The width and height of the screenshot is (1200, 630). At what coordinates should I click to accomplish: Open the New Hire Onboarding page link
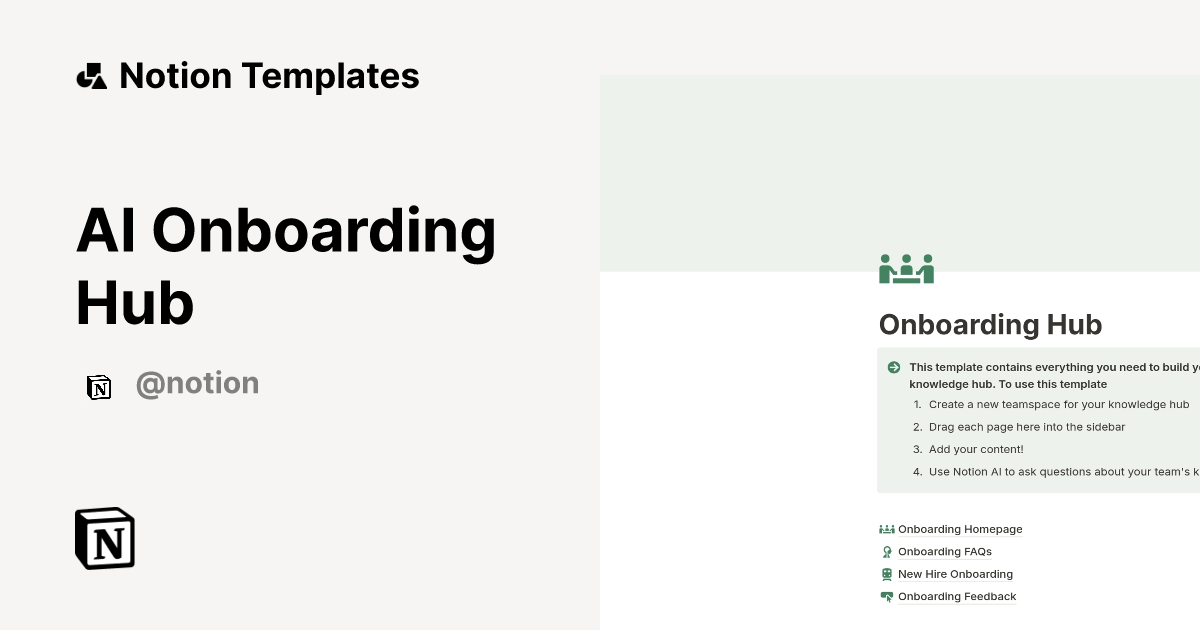pos(955,574)
